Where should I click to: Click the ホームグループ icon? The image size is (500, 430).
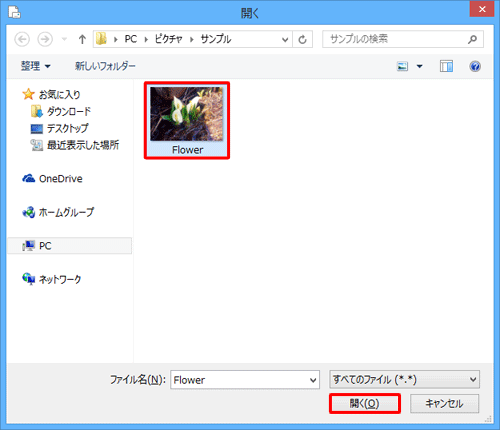pos(29,212)
